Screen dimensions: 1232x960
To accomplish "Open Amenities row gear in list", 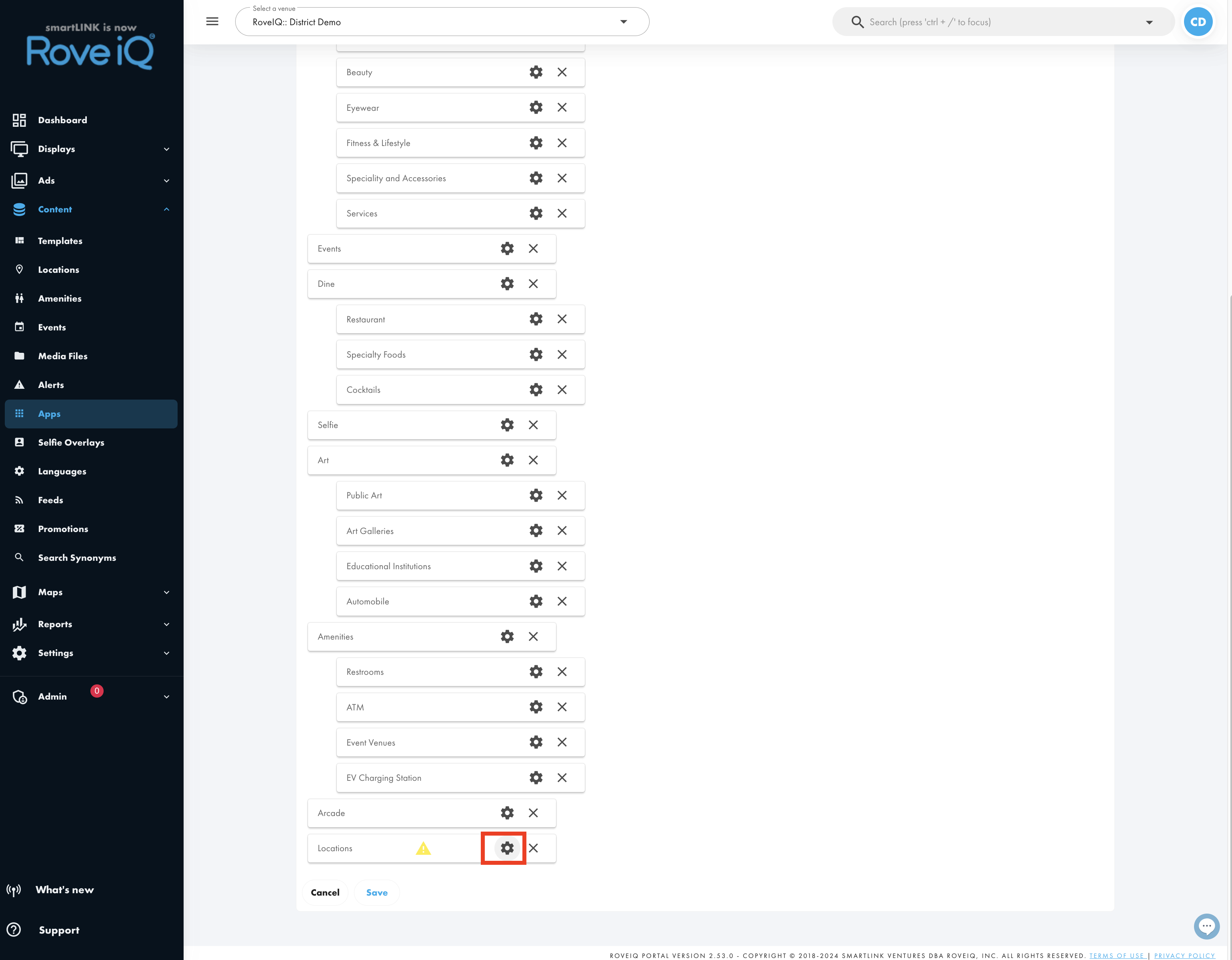I will [507, 636].
